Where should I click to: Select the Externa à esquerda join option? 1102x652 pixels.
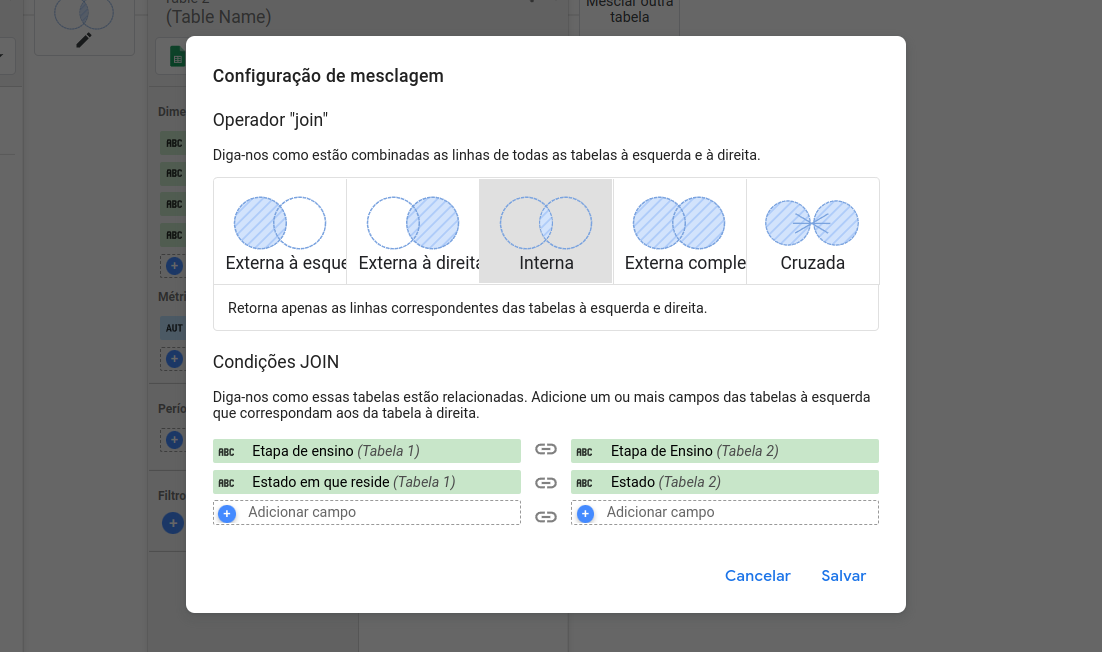(280, 232)
